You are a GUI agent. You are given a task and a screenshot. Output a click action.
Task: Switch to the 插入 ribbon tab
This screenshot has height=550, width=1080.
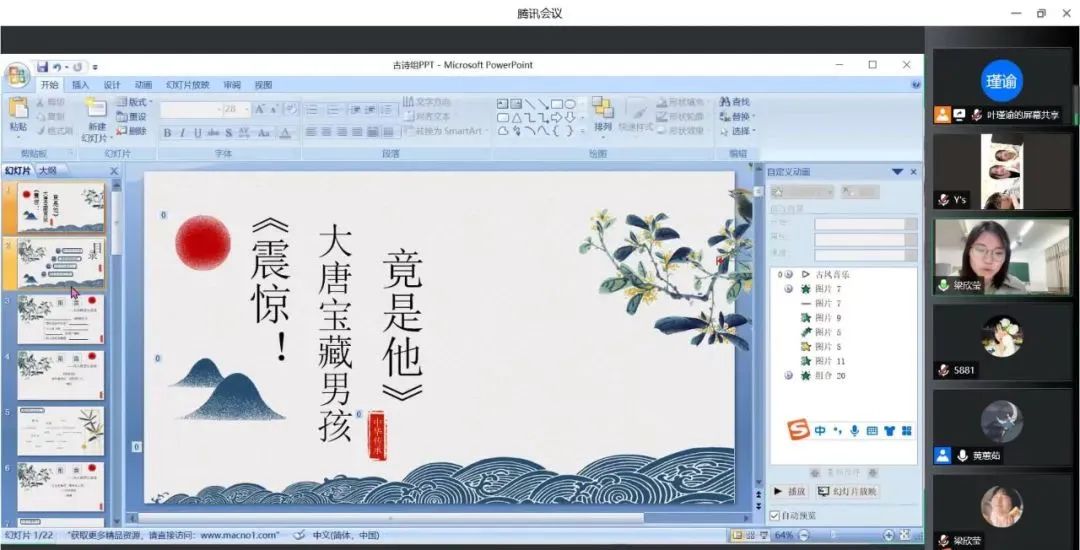coord(80,85)
